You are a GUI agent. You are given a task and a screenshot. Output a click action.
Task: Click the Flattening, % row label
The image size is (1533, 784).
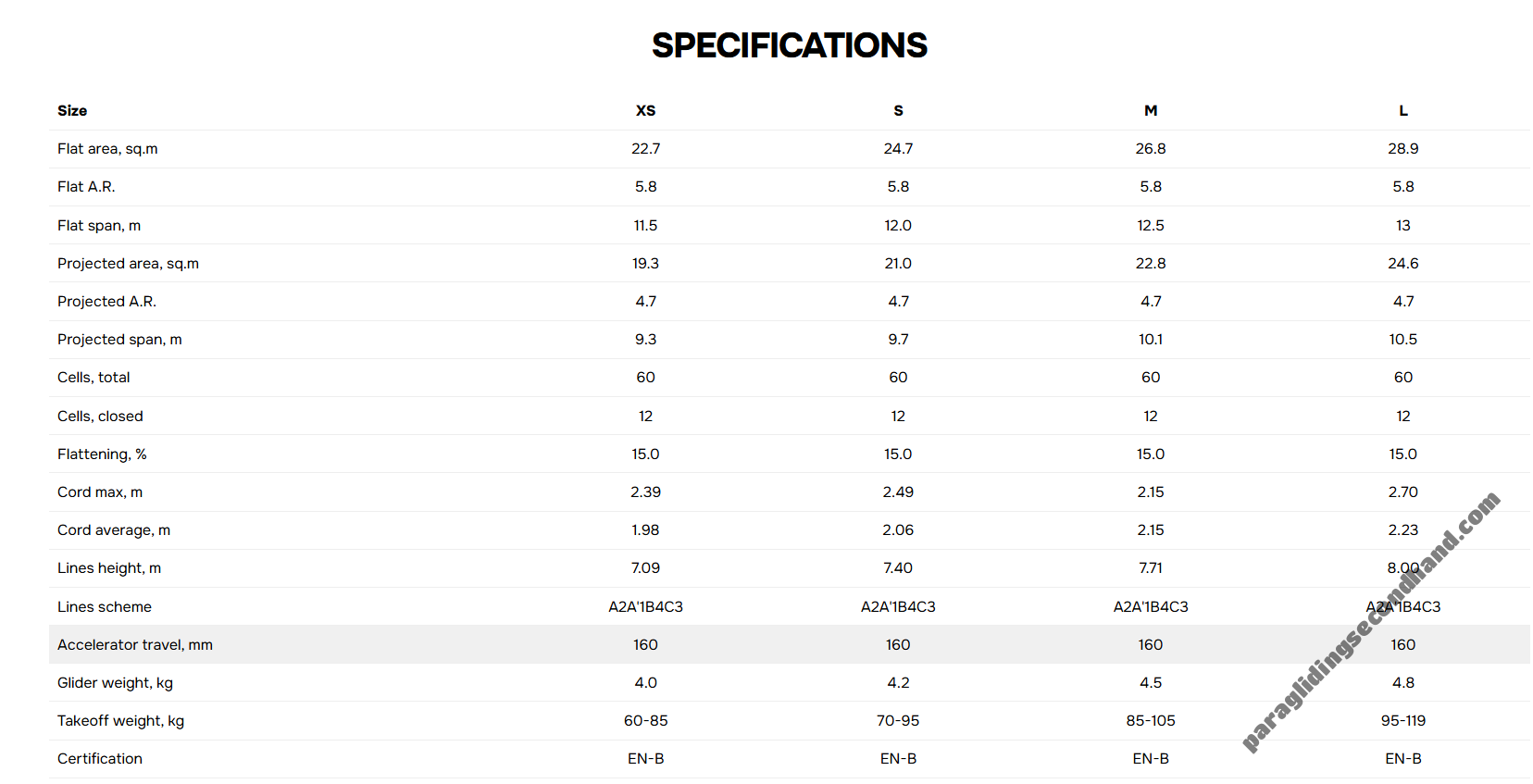click(x=102, y=454)
